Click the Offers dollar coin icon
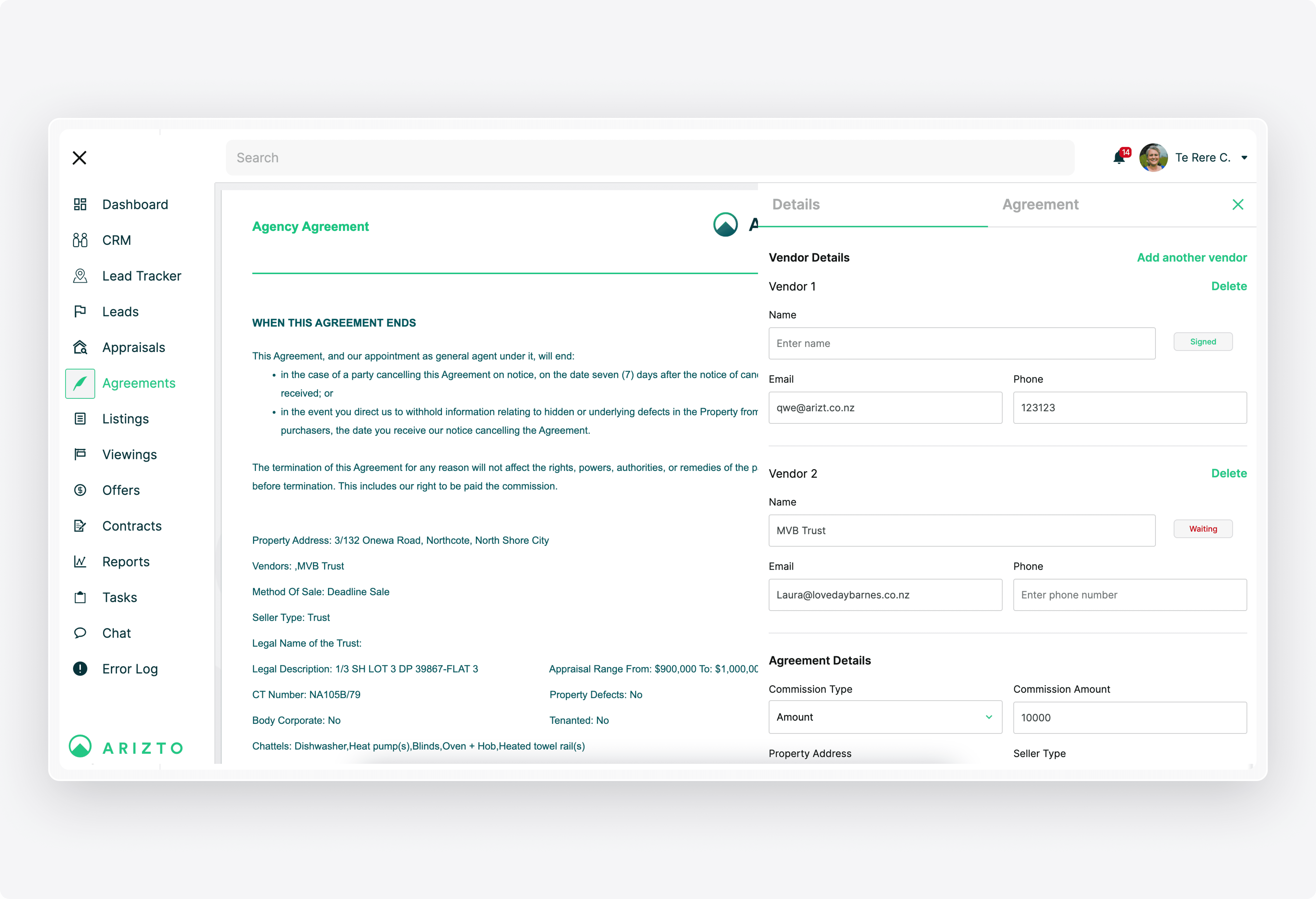The image size is (1316, 899). point(80,490)
